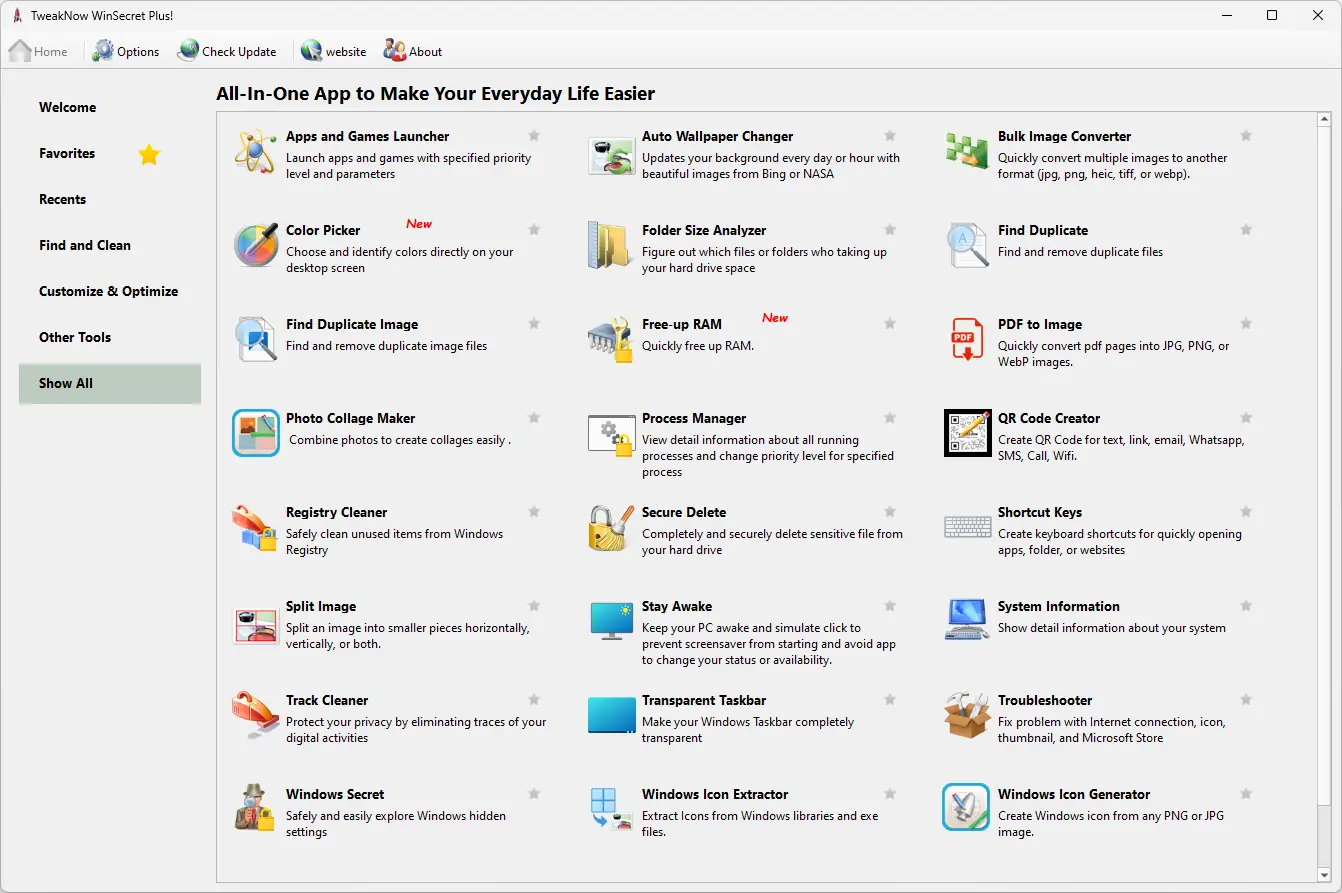Click the Find Duplicate Image icon
The width and height of the screenshot is (1342, 893).
click(x=255, y=340)
